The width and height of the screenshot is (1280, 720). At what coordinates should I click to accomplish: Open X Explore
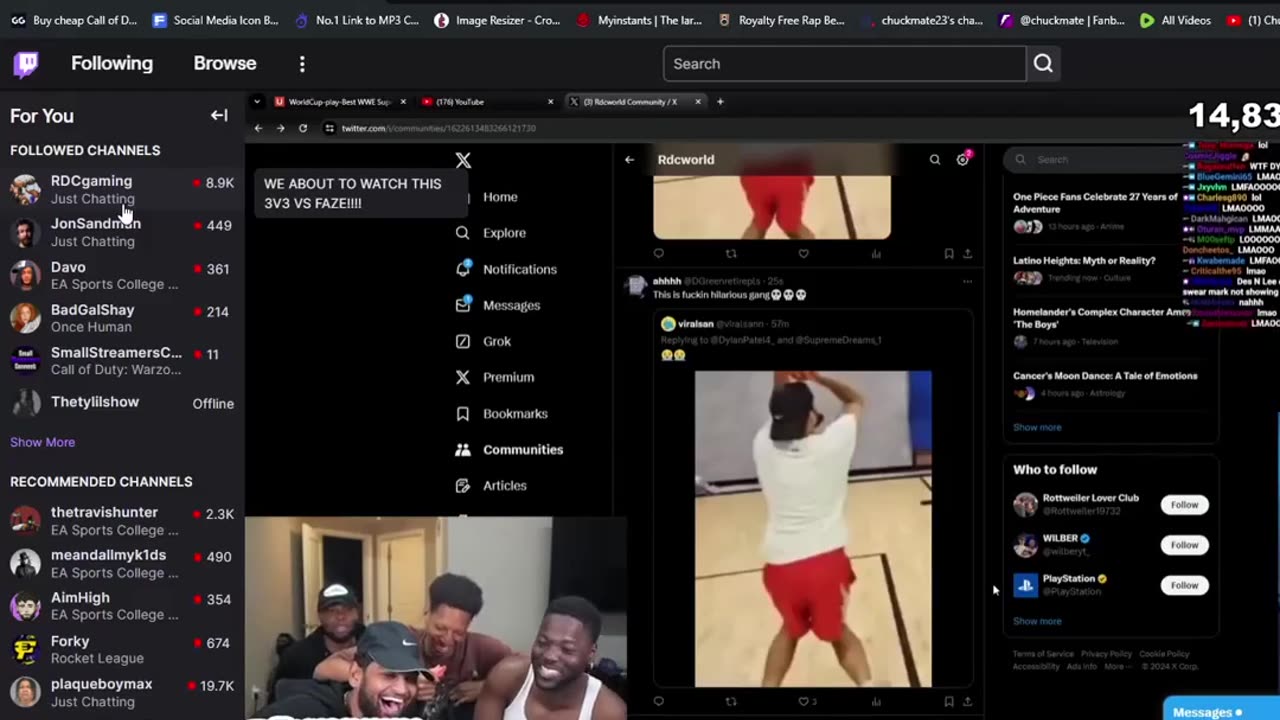[x=491, y=233]
